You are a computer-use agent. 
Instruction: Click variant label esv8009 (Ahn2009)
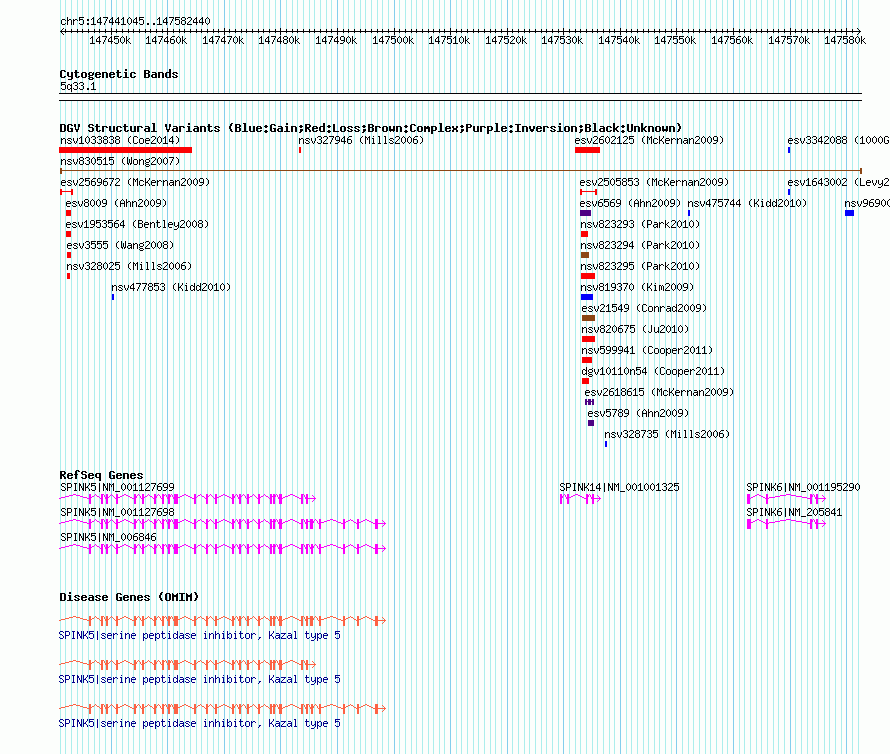(x=116, y=203)
